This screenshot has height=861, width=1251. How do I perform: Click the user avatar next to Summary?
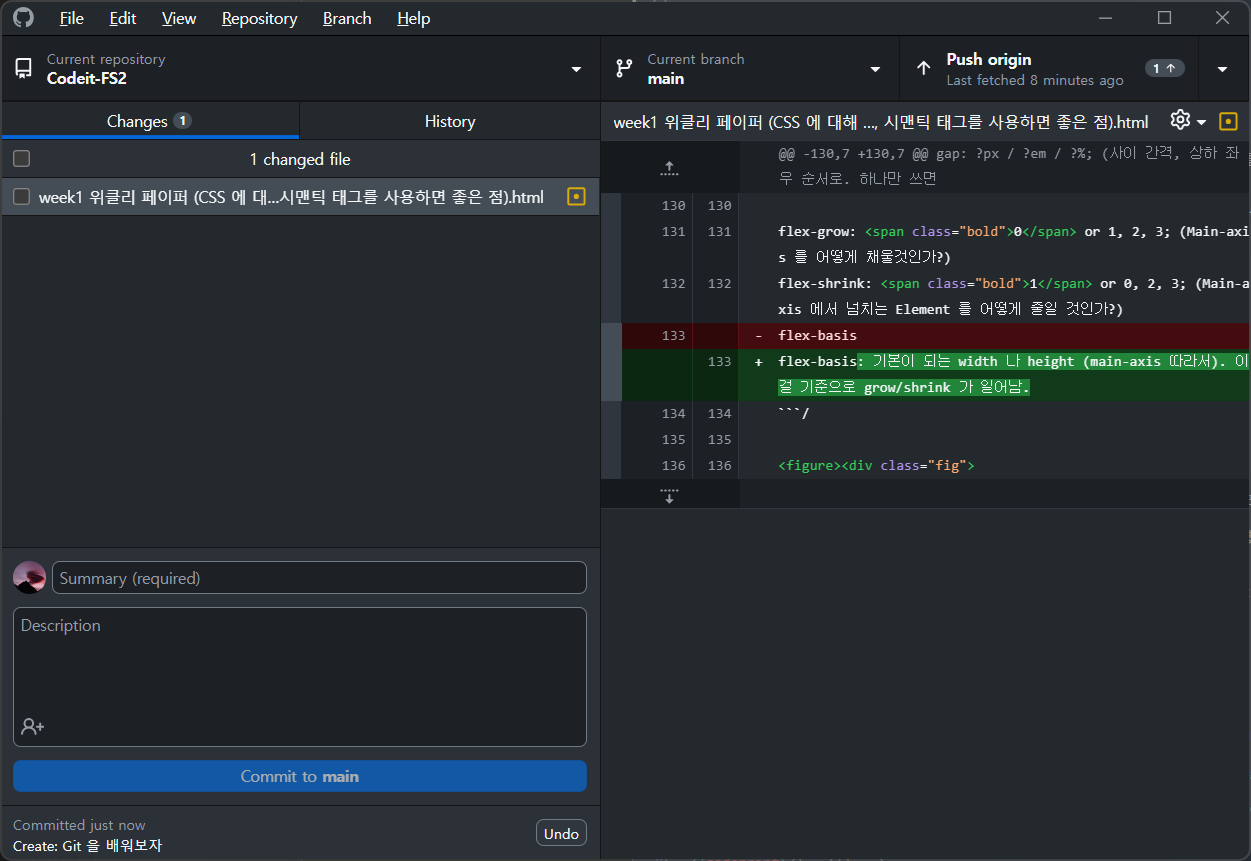tap(29, 577)
